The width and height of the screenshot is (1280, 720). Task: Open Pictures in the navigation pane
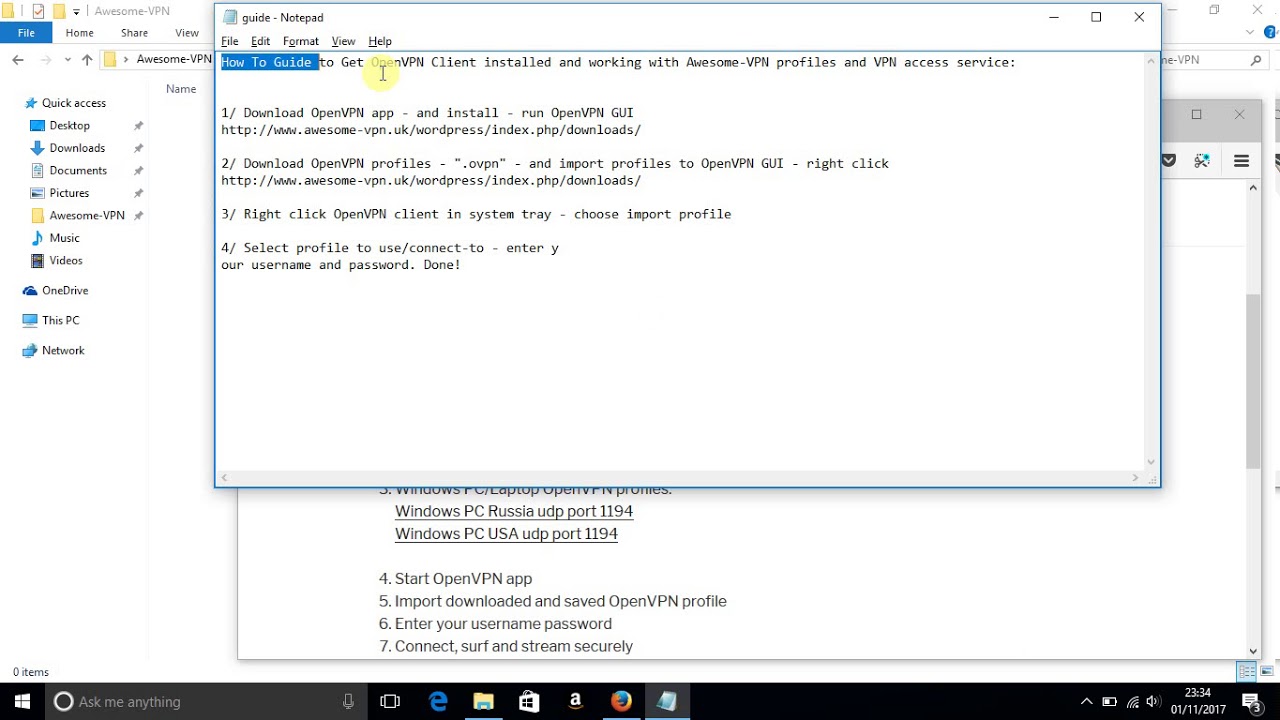pos(69,193)
